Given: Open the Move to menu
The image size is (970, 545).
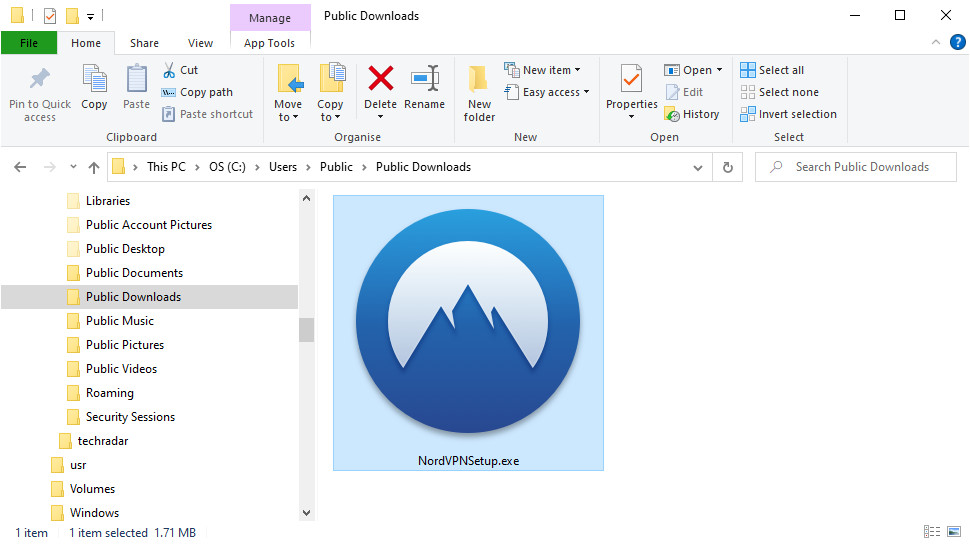Looking at the screenshot, I should coord(288,93).
